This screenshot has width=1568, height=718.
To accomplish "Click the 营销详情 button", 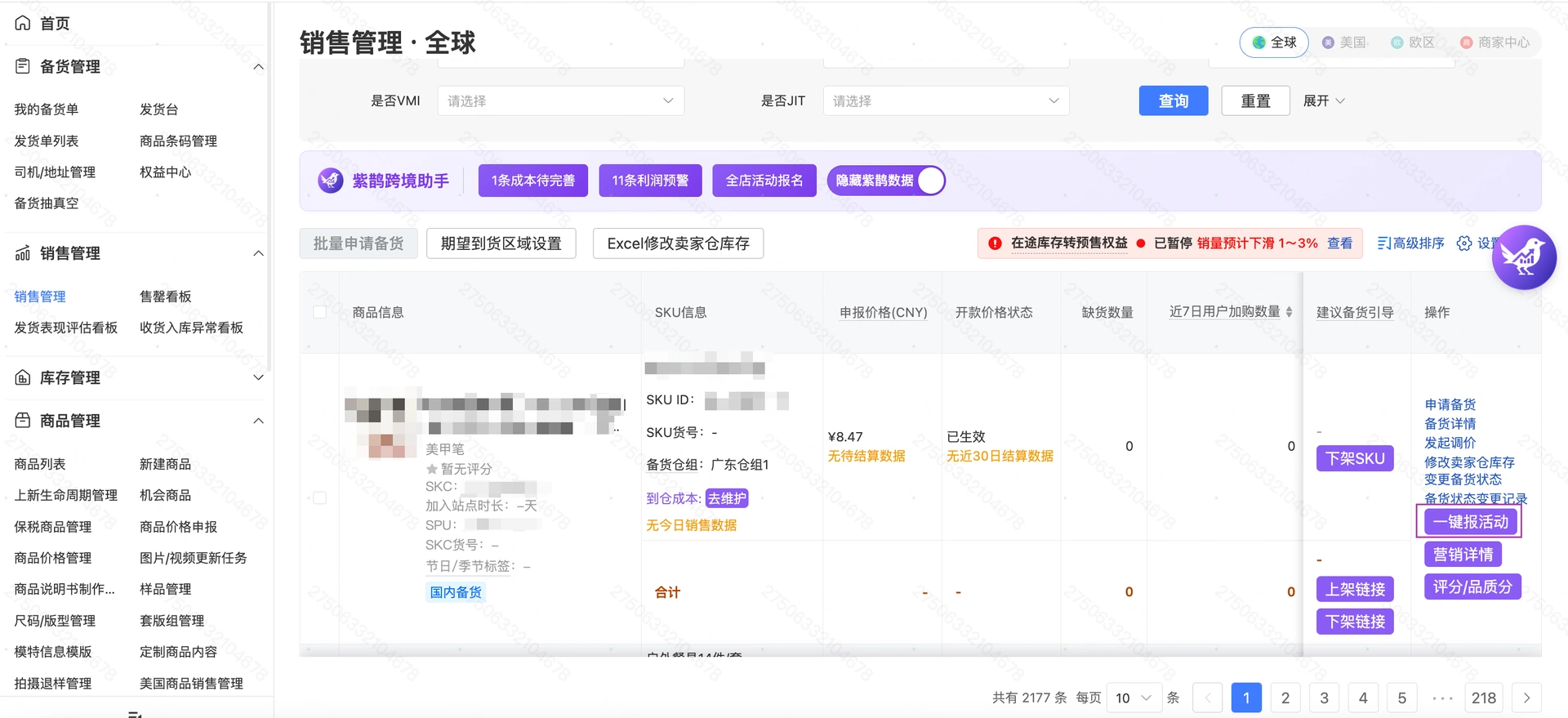I will pos(1463,554).
